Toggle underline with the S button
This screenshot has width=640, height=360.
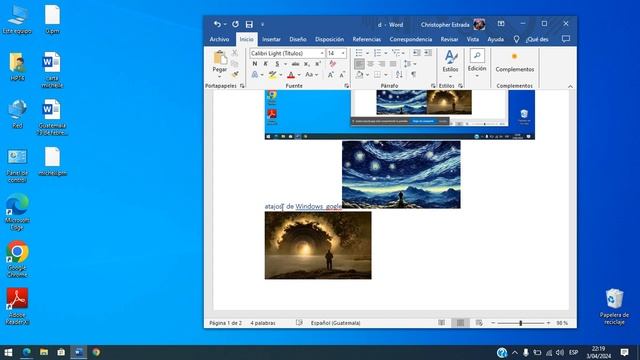(277, 64)
